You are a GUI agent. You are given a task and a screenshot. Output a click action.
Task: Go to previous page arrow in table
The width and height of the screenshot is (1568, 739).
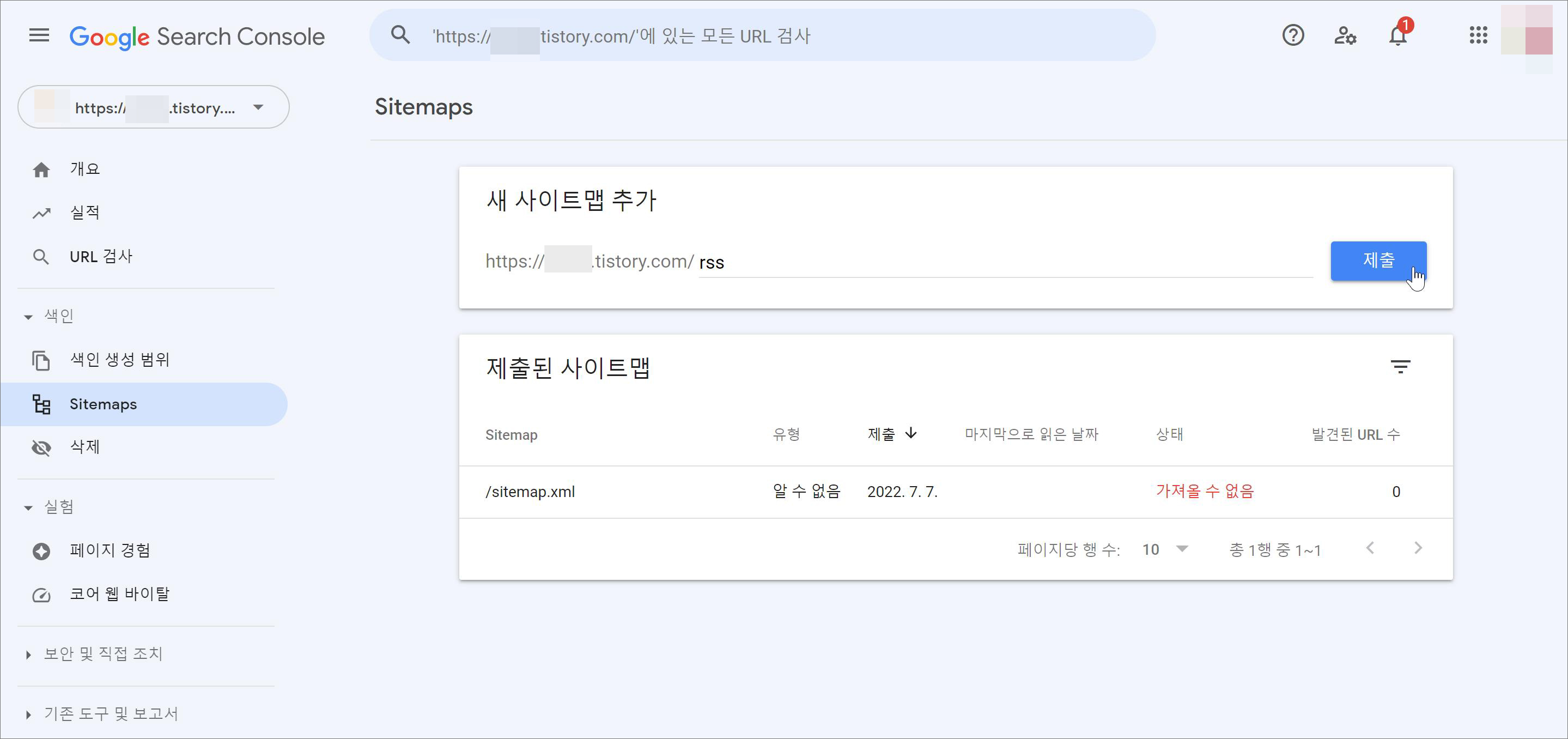[1370, 548]
